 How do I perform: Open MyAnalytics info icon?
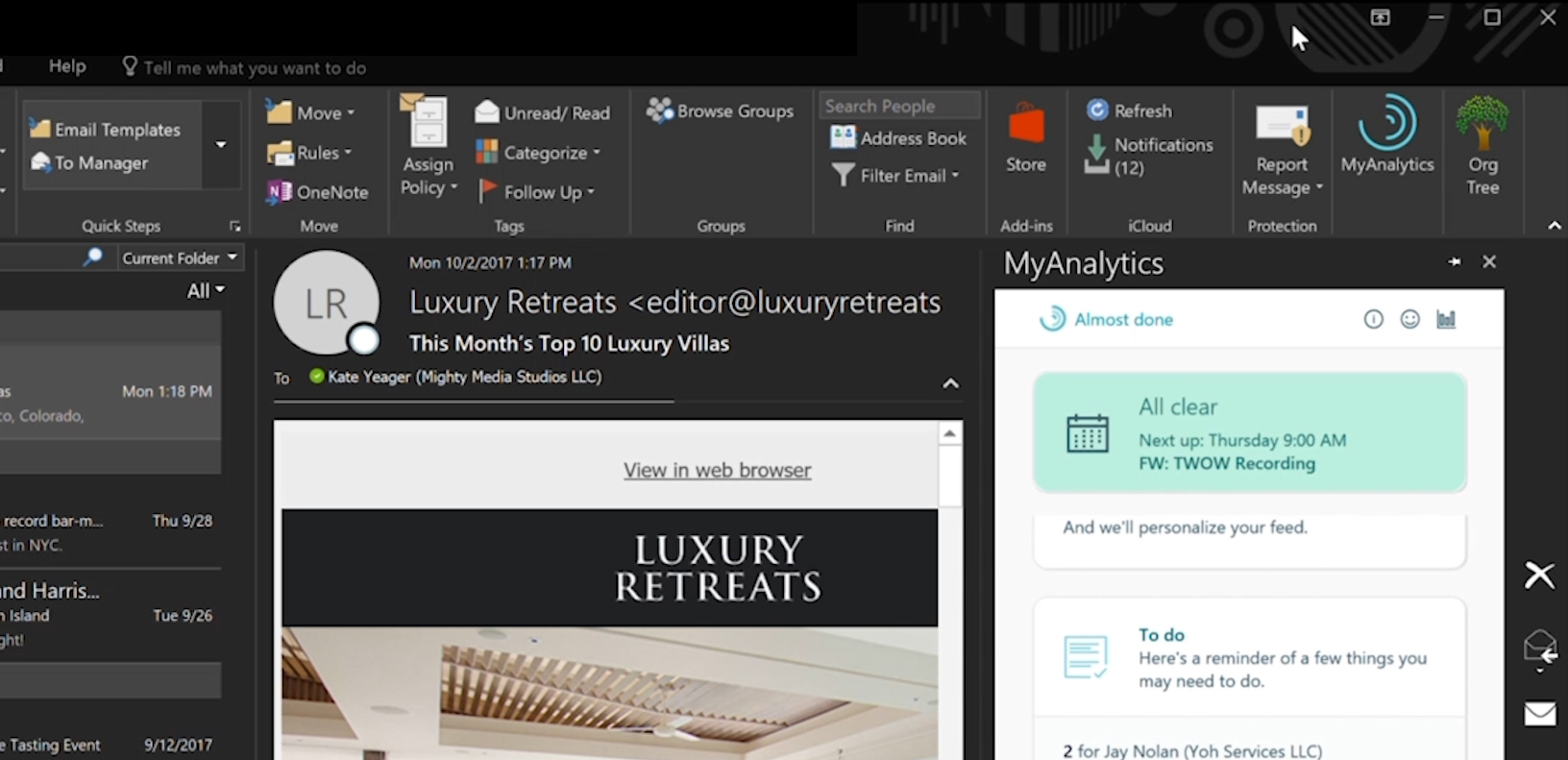pyautogui.click(x=1374, y=319)
